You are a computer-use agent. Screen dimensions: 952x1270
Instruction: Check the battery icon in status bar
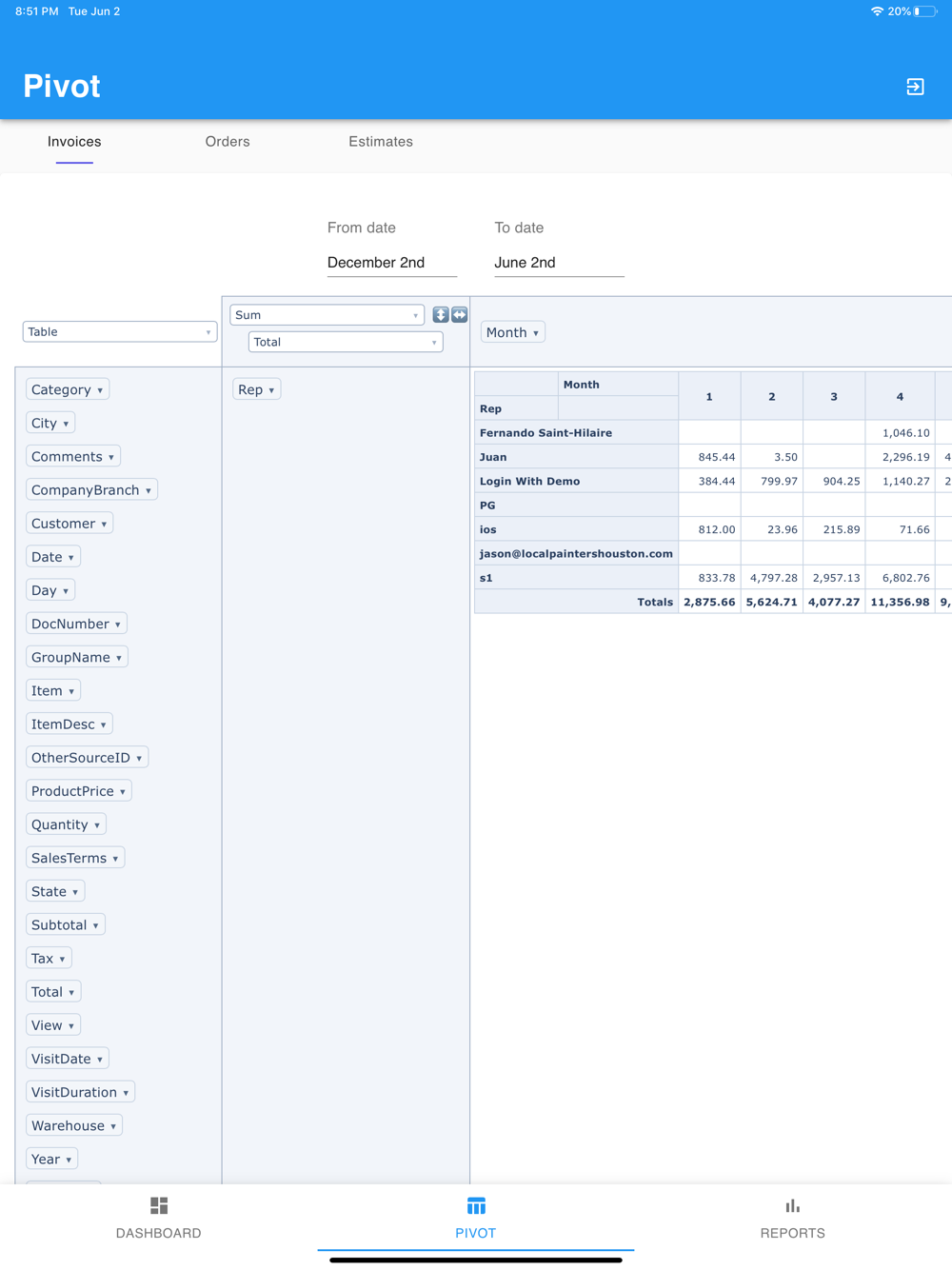point(925,11)
